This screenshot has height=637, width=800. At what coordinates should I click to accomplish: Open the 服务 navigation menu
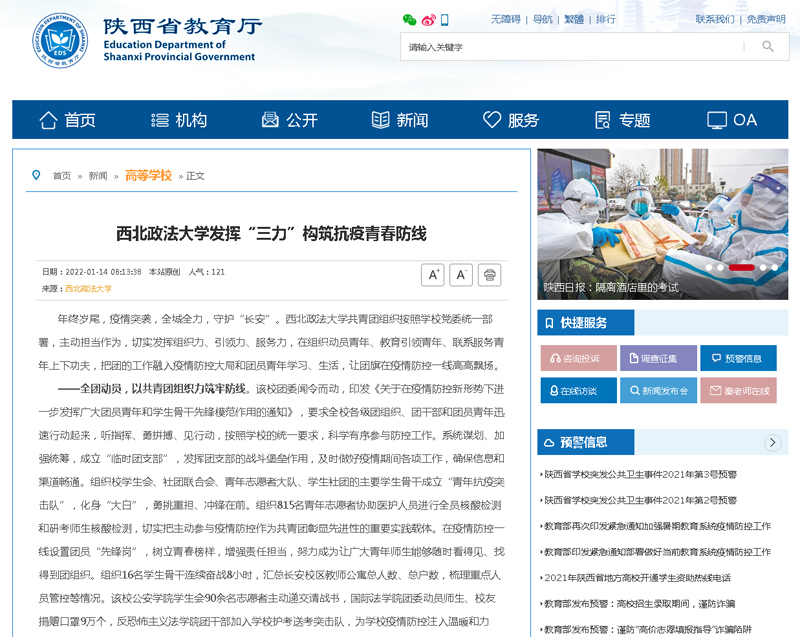pyautogui.click(x=511, y=120)
